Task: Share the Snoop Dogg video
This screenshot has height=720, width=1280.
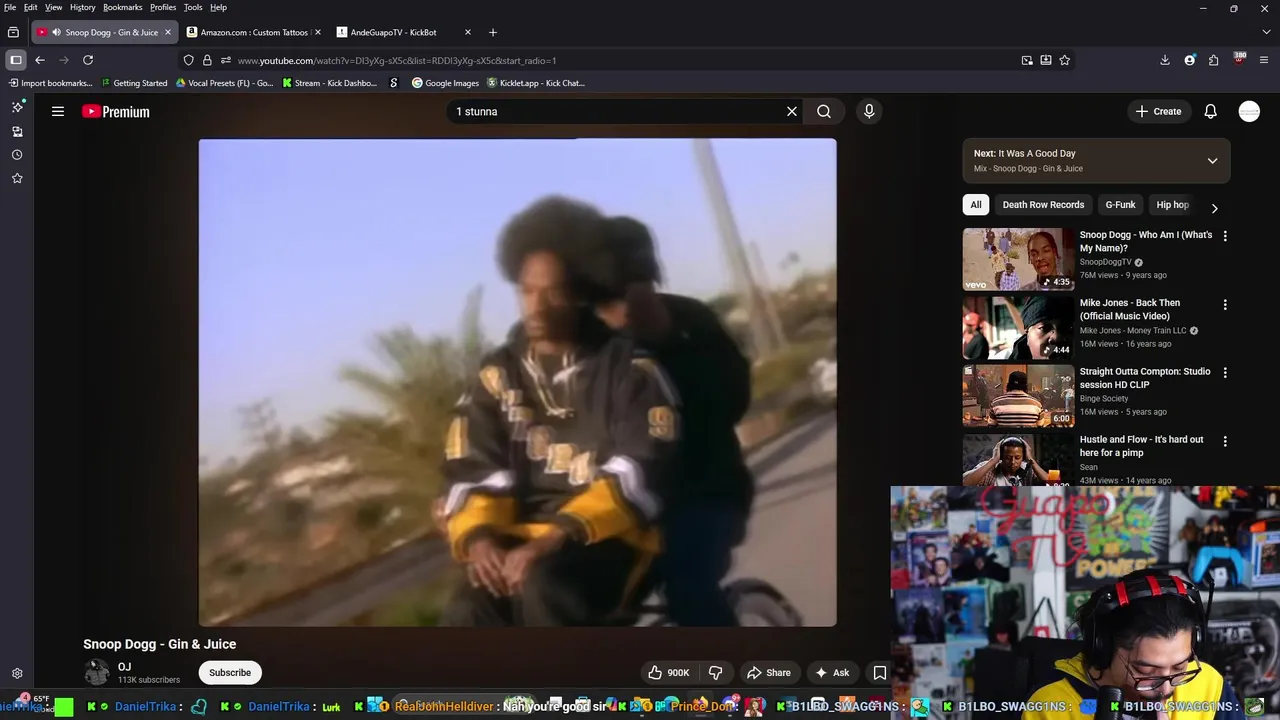Action: pyautogui.click(x=769, y=673)
